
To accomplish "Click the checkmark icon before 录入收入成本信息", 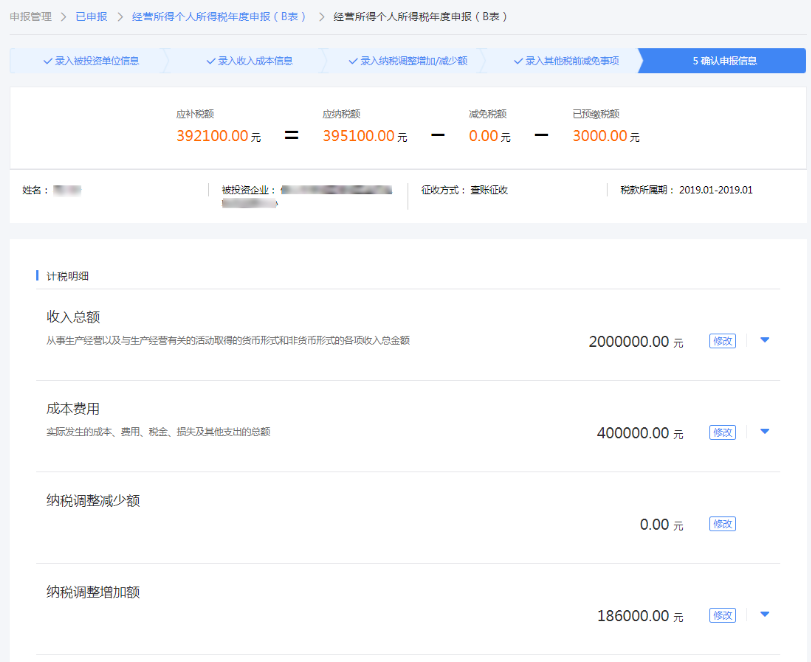I will [211, 61].
